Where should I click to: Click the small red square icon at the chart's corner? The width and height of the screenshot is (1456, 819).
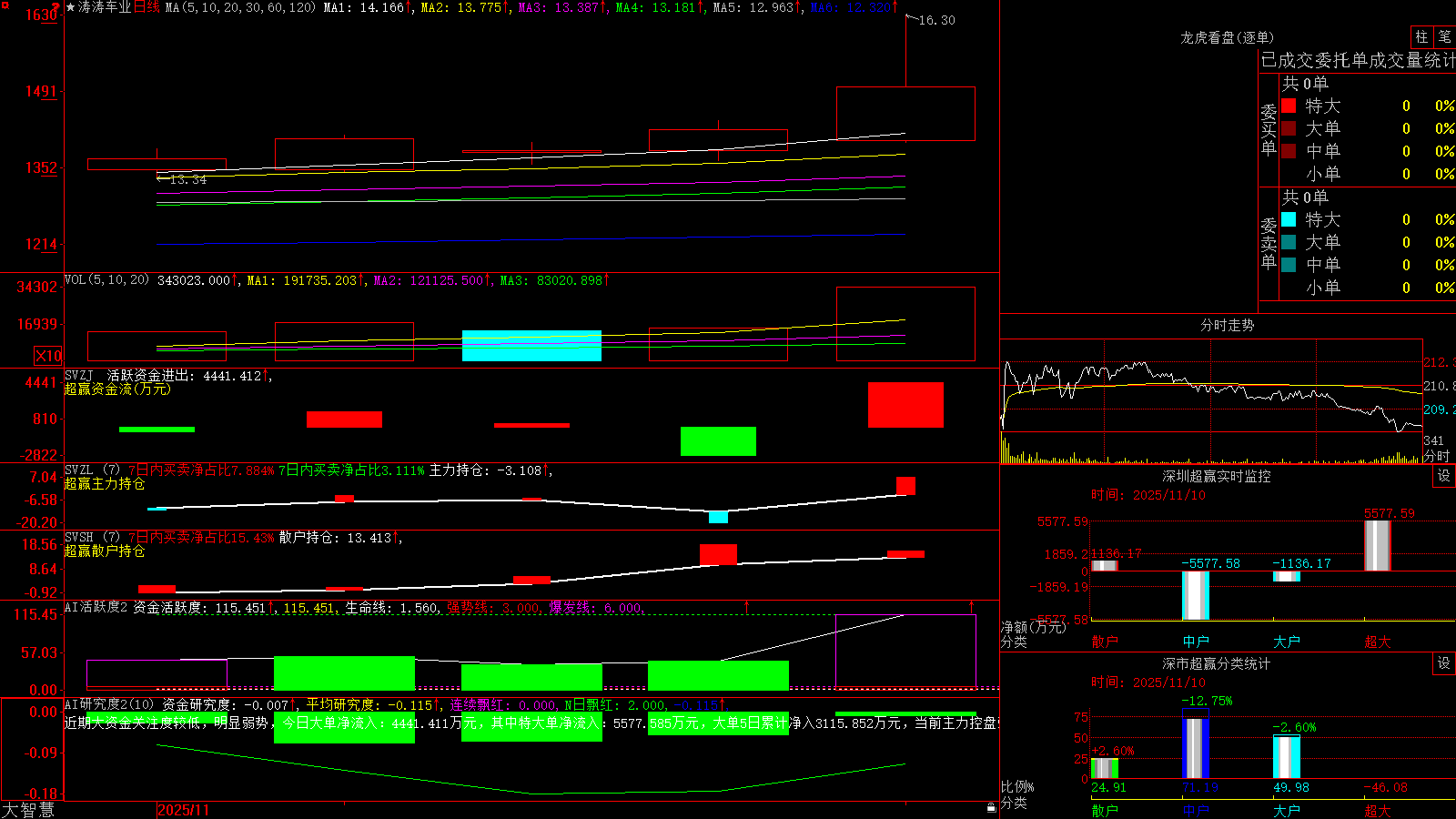[4, 5]
